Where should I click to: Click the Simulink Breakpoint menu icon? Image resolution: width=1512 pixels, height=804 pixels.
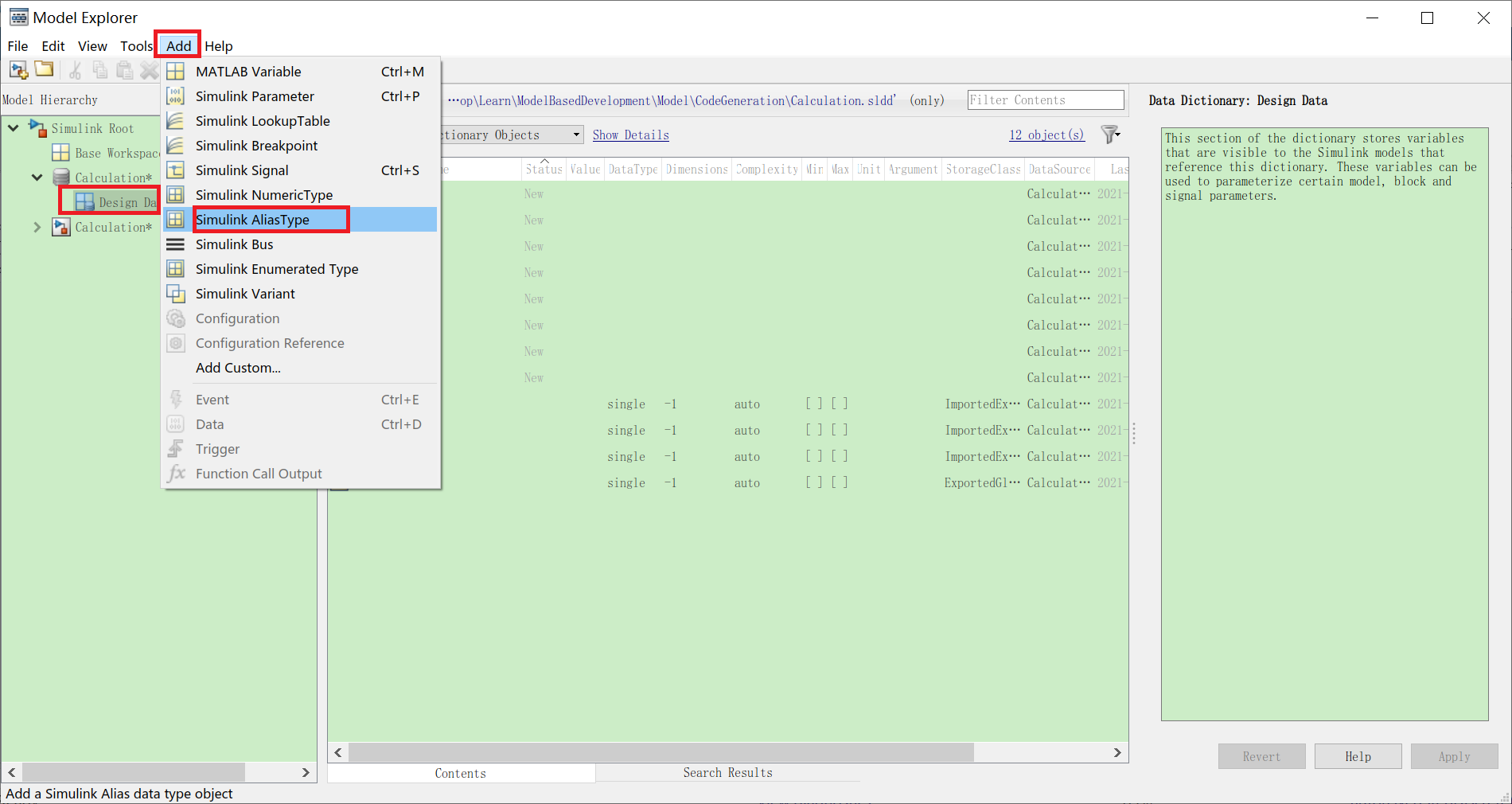pyautogui.click(x=176, y=146)
